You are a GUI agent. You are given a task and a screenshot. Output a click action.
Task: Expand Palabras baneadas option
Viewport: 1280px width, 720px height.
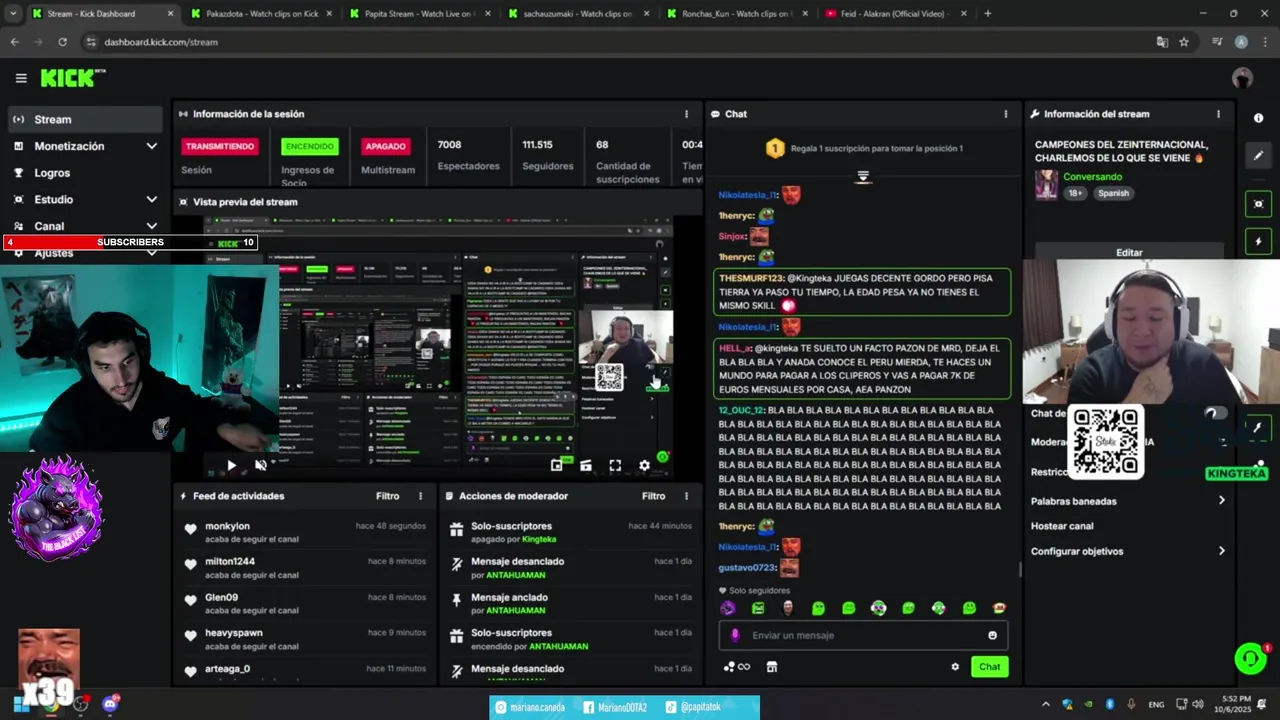[1128, 501]
